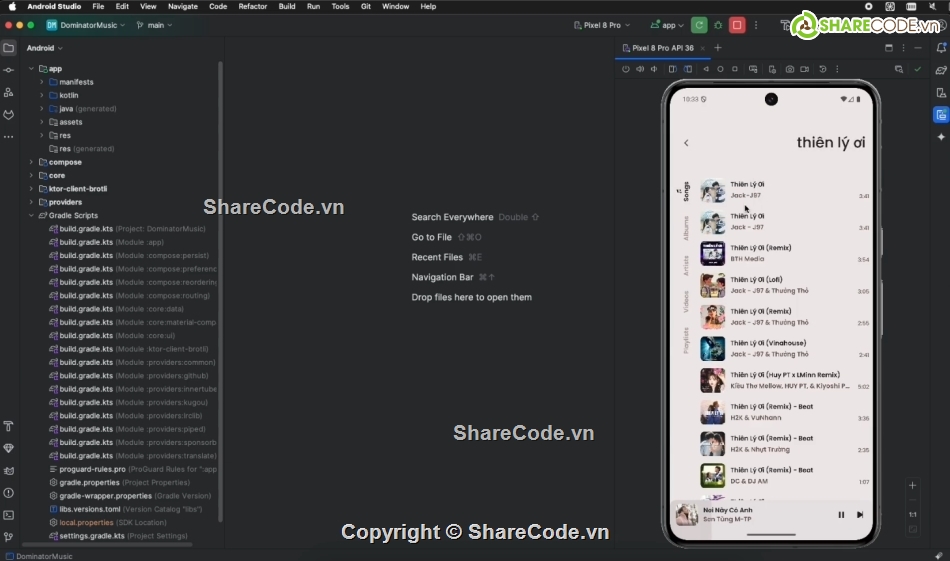Viewport: 950px width, 561px height.
Task: Open the Project tool window folder icon
Action: click(x=8, y=48)
